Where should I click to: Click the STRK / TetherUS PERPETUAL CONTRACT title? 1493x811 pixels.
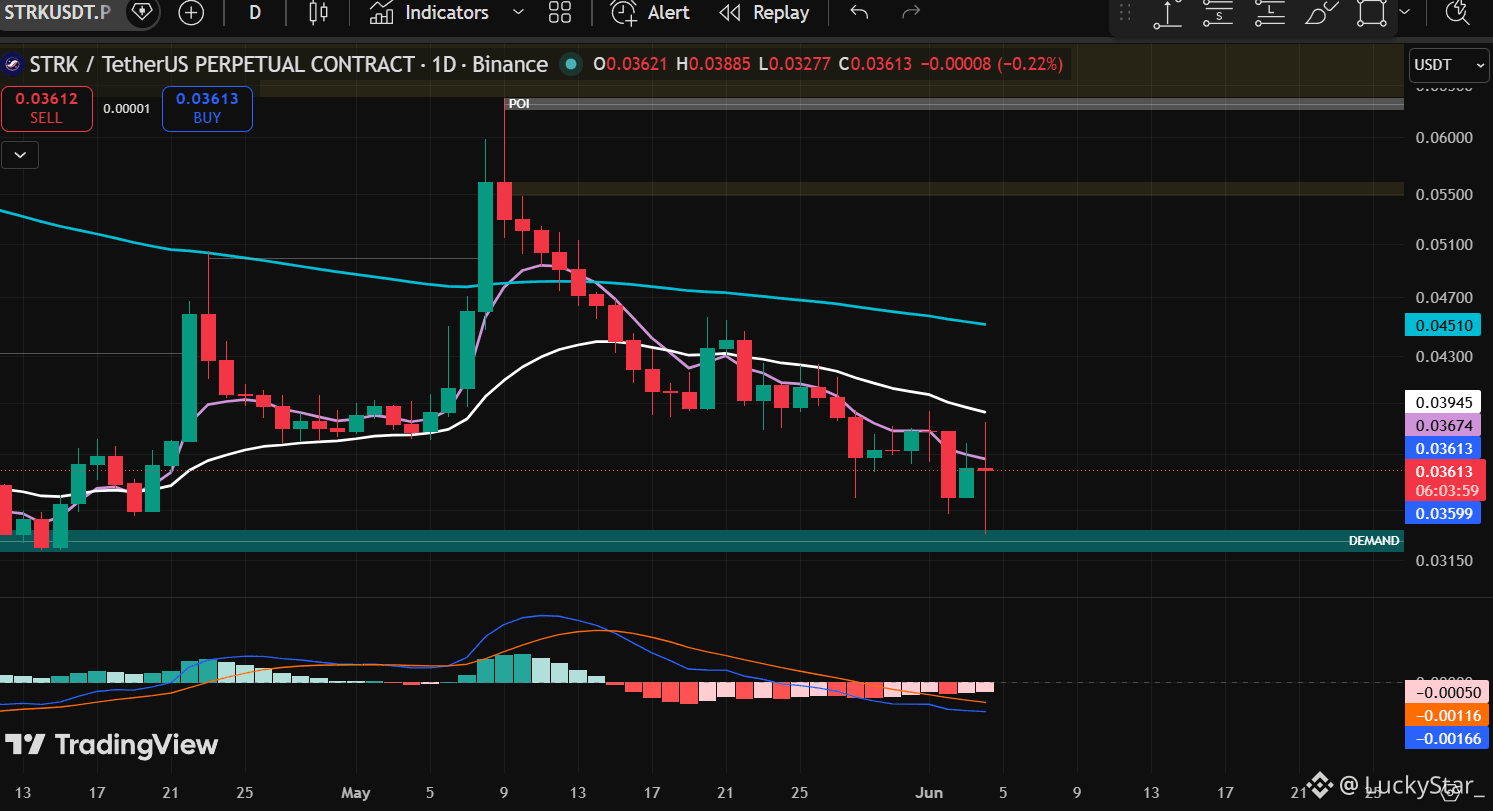click(x=221, y=65)
